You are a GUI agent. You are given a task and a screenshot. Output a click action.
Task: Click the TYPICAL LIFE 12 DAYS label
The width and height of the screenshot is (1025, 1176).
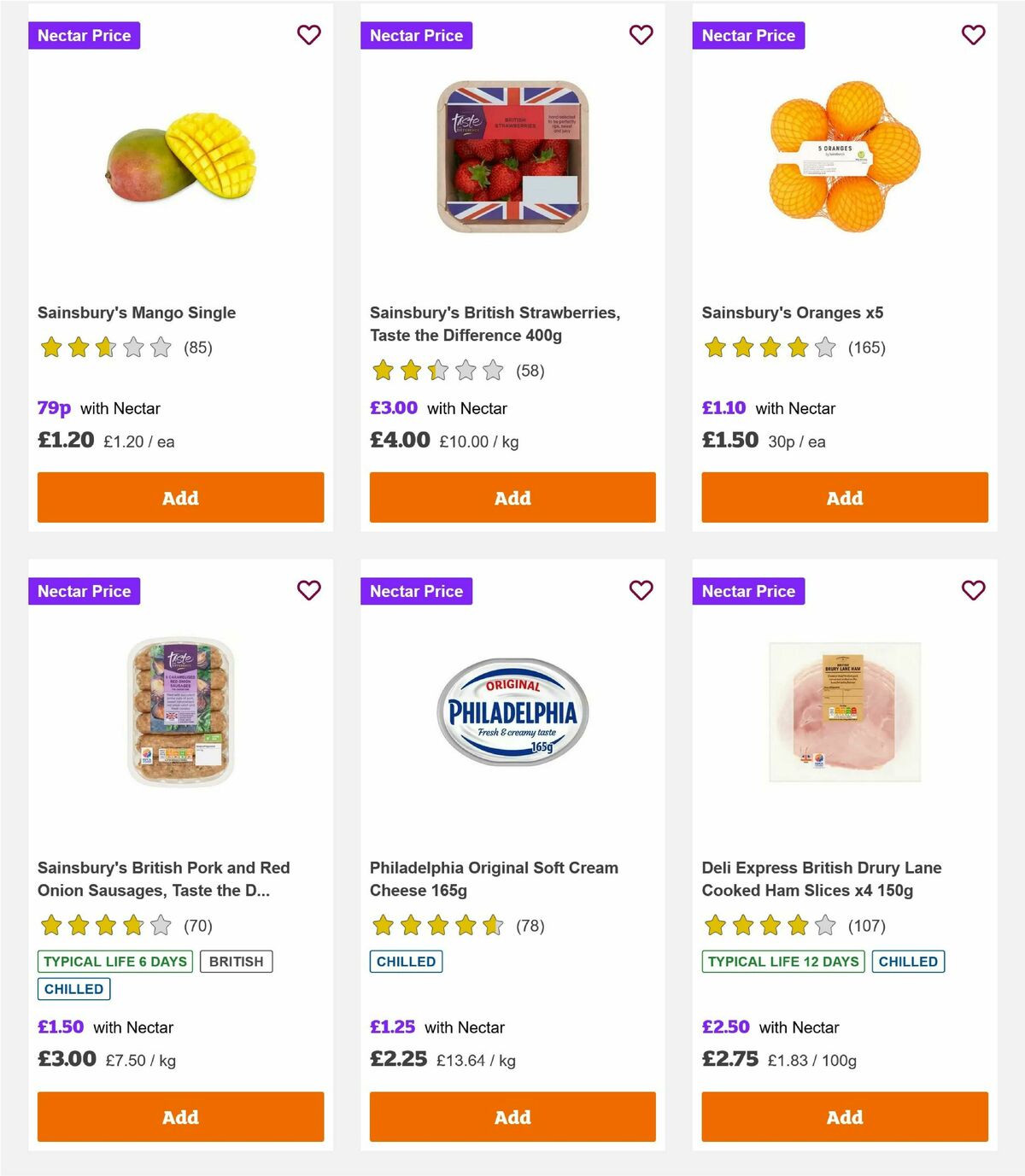click(782, 961)
